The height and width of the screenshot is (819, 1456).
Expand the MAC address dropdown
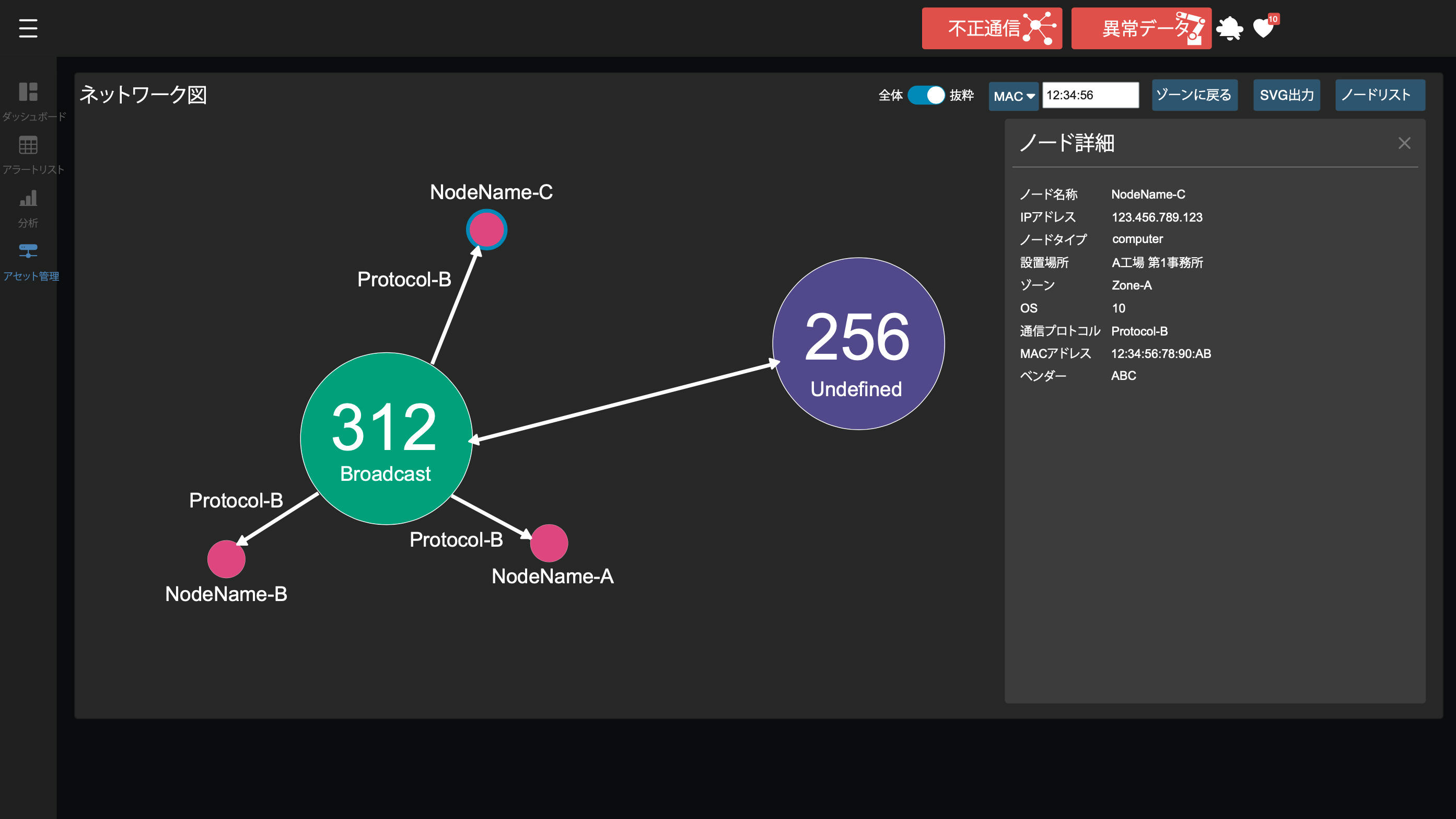(1012, 95)
